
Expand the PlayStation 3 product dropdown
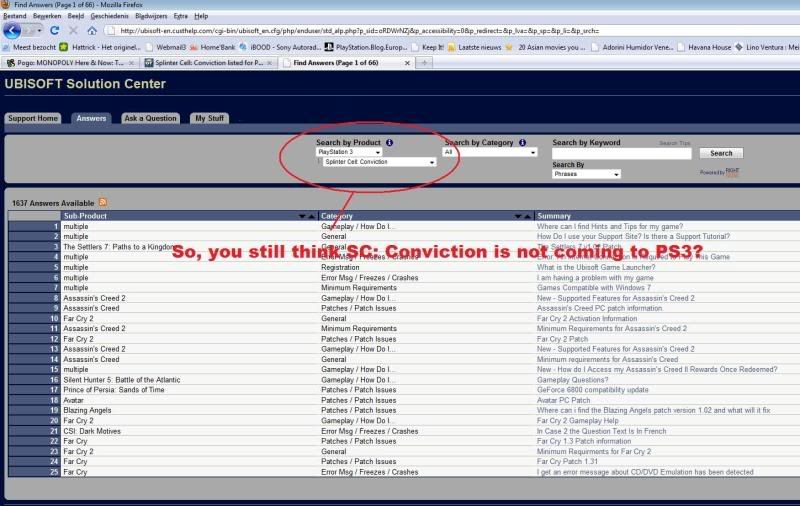[x=349, y=152]
